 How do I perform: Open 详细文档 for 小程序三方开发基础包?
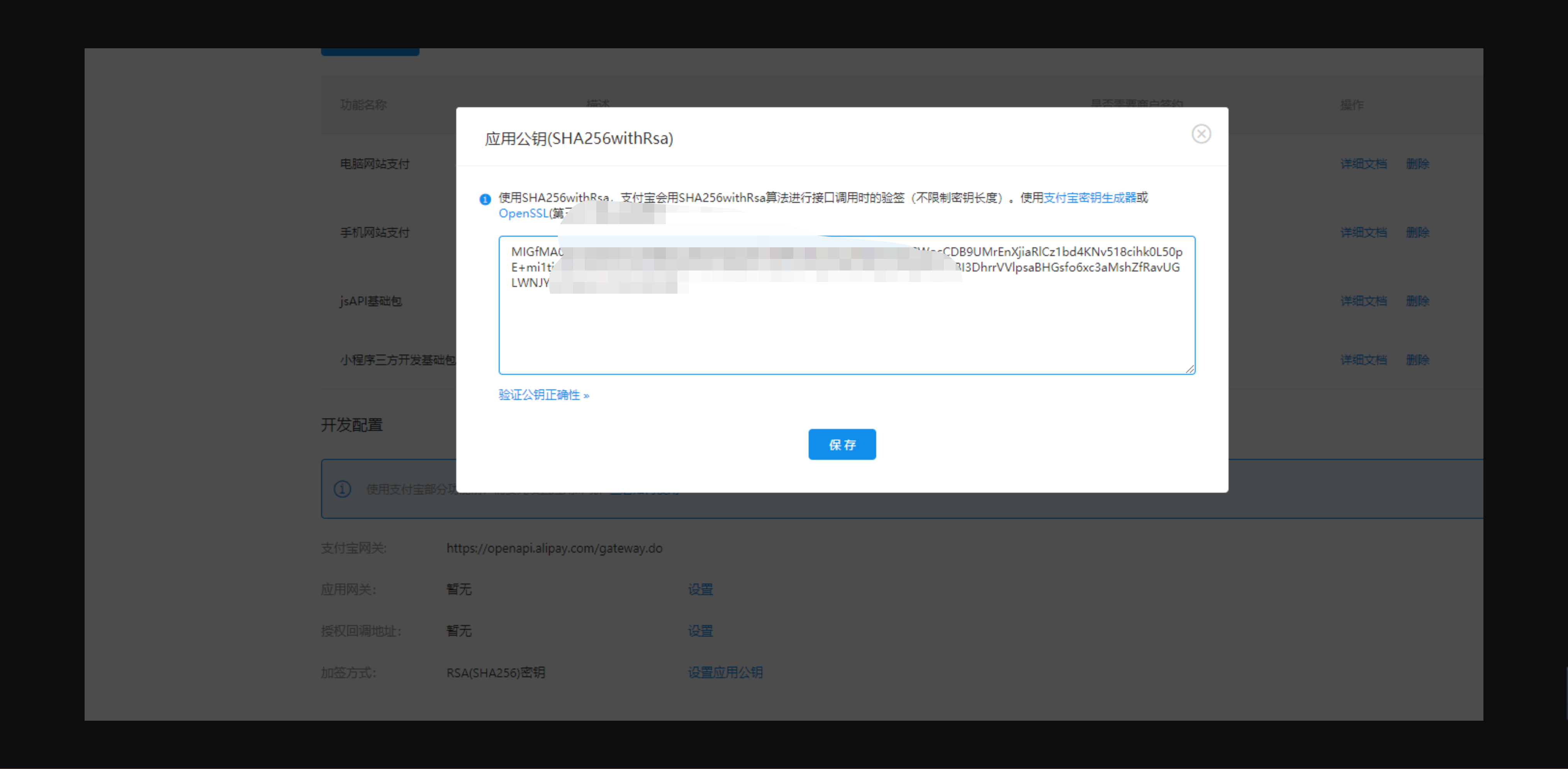[1363, 360]
